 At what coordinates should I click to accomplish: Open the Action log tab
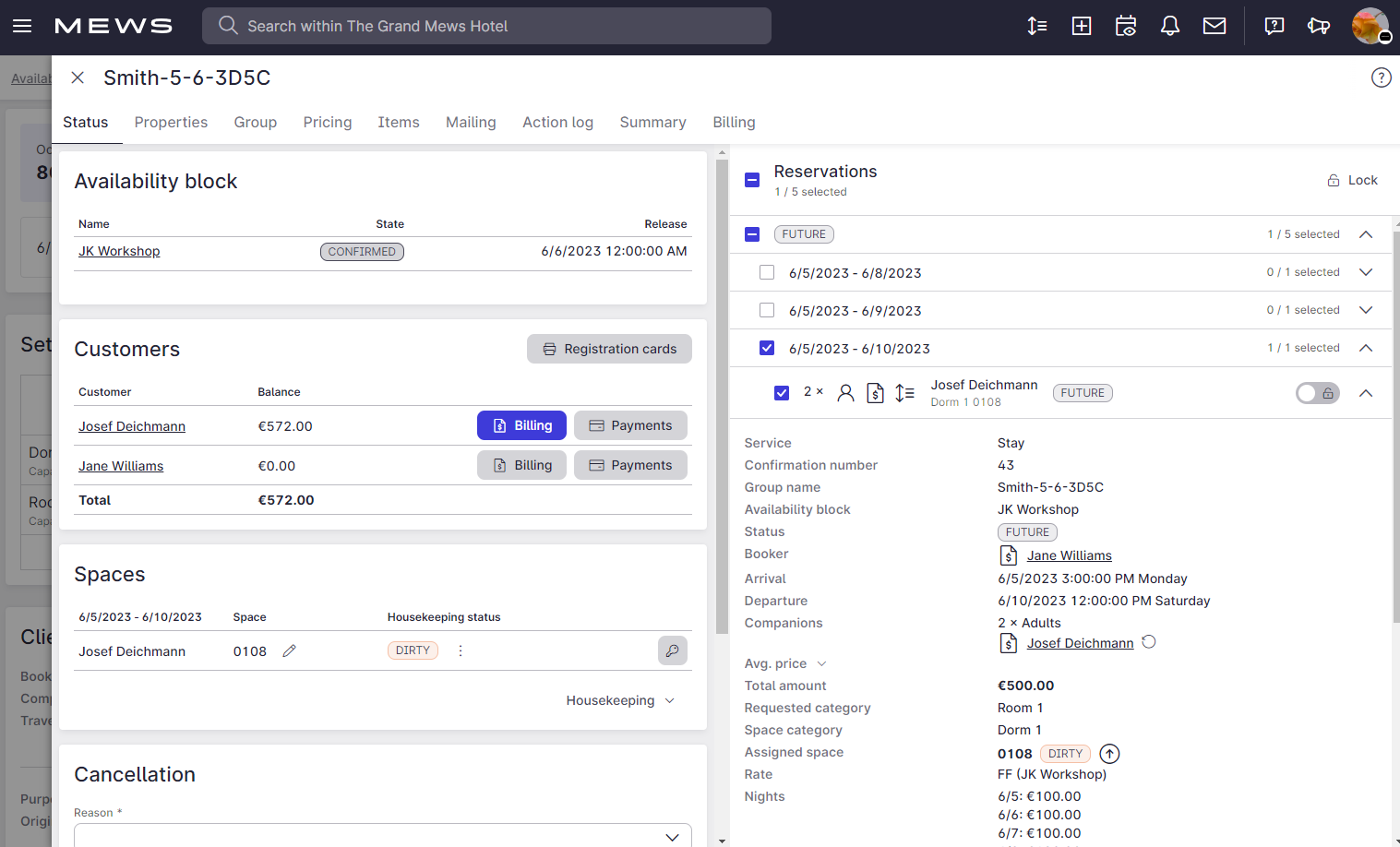coord(557,122)
